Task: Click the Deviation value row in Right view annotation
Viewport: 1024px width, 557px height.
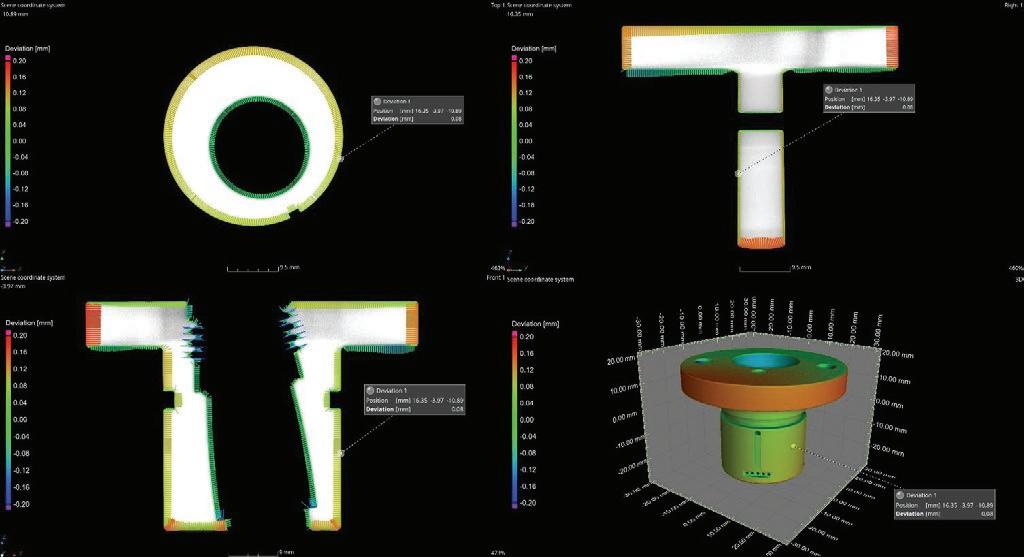Action: pos(869,107)
